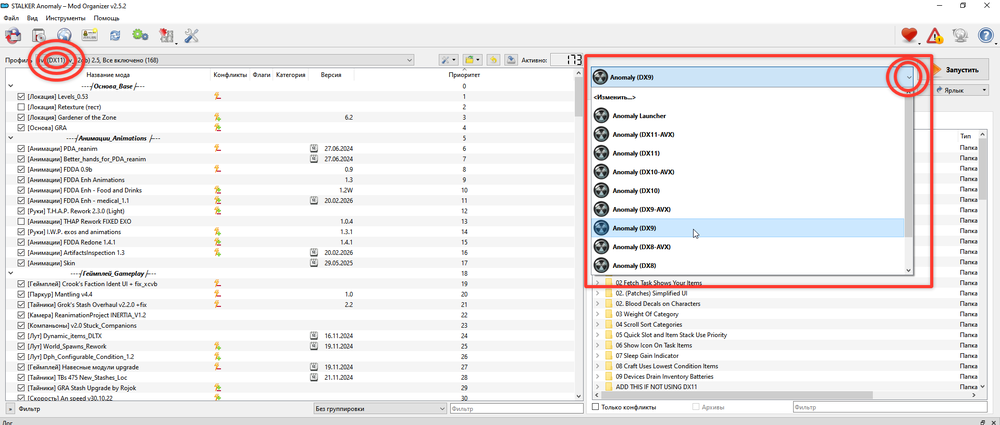The image size is (1000, 425).
Task: Open the Инструменты menu
Action: click(66, 18)
